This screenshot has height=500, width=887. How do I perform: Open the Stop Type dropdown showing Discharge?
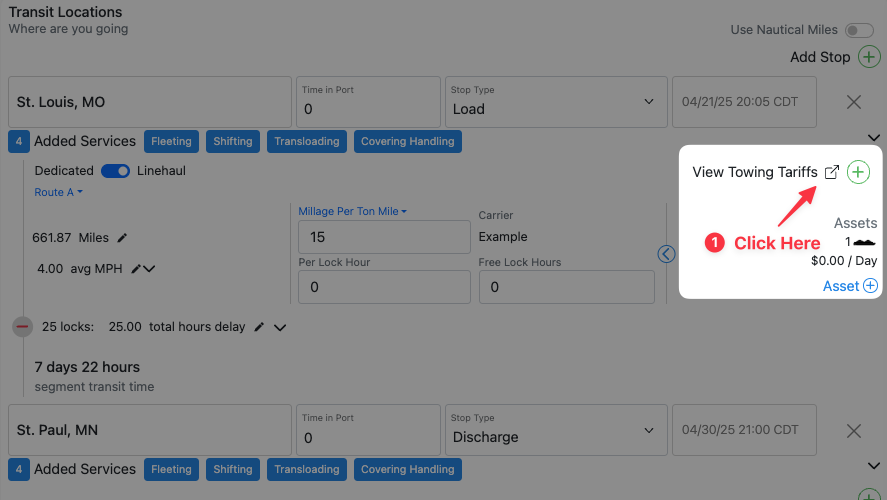(553, 430)
